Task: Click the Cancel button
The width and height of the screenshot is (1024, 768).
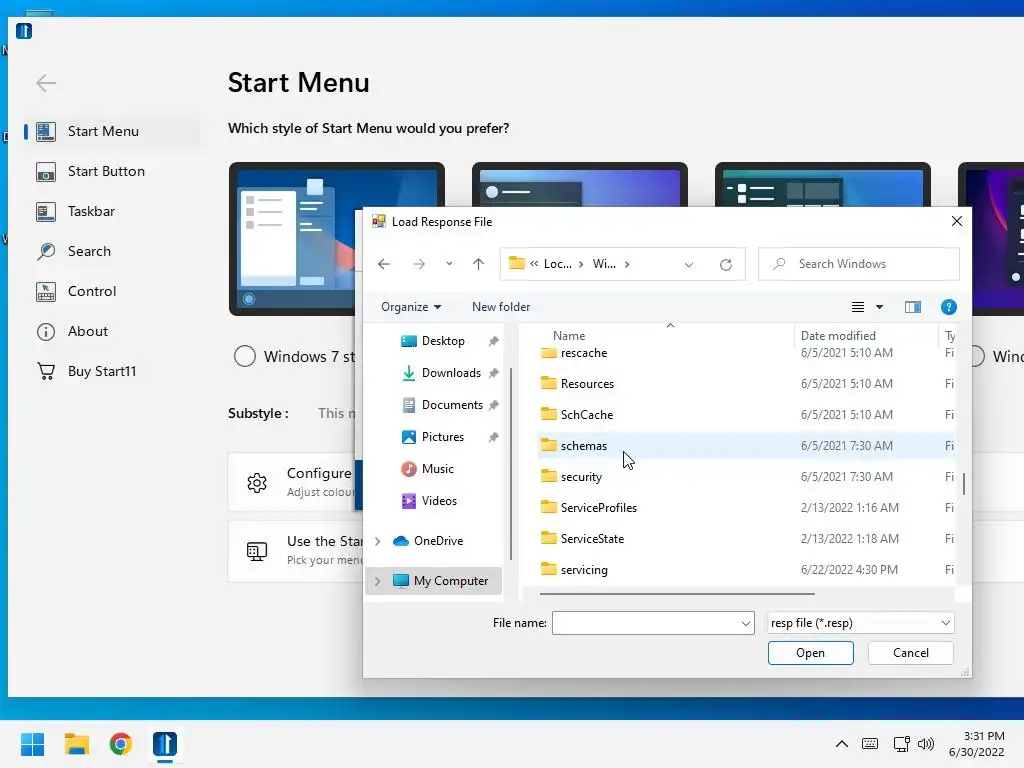Action: coord(910,653)
